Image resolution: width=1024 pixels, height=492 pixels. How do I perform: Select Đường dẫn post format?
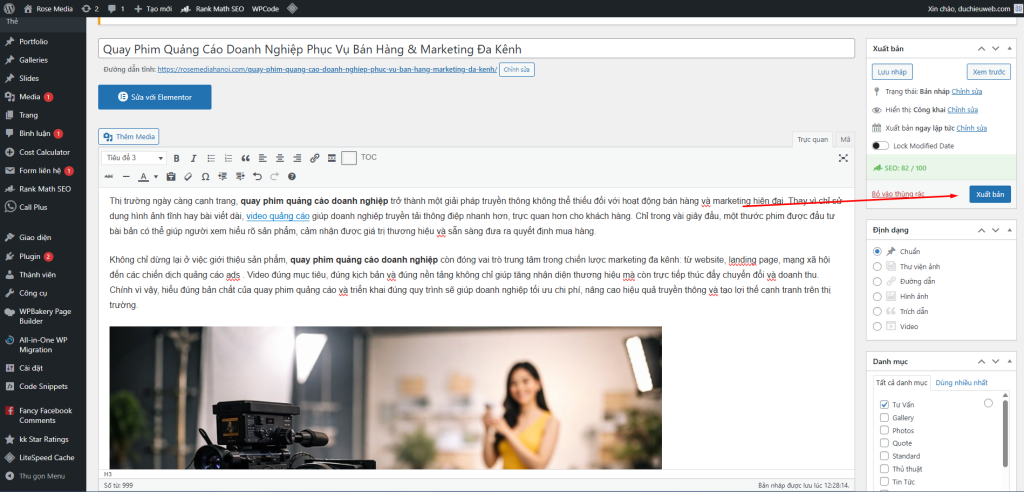click(876, 282)
